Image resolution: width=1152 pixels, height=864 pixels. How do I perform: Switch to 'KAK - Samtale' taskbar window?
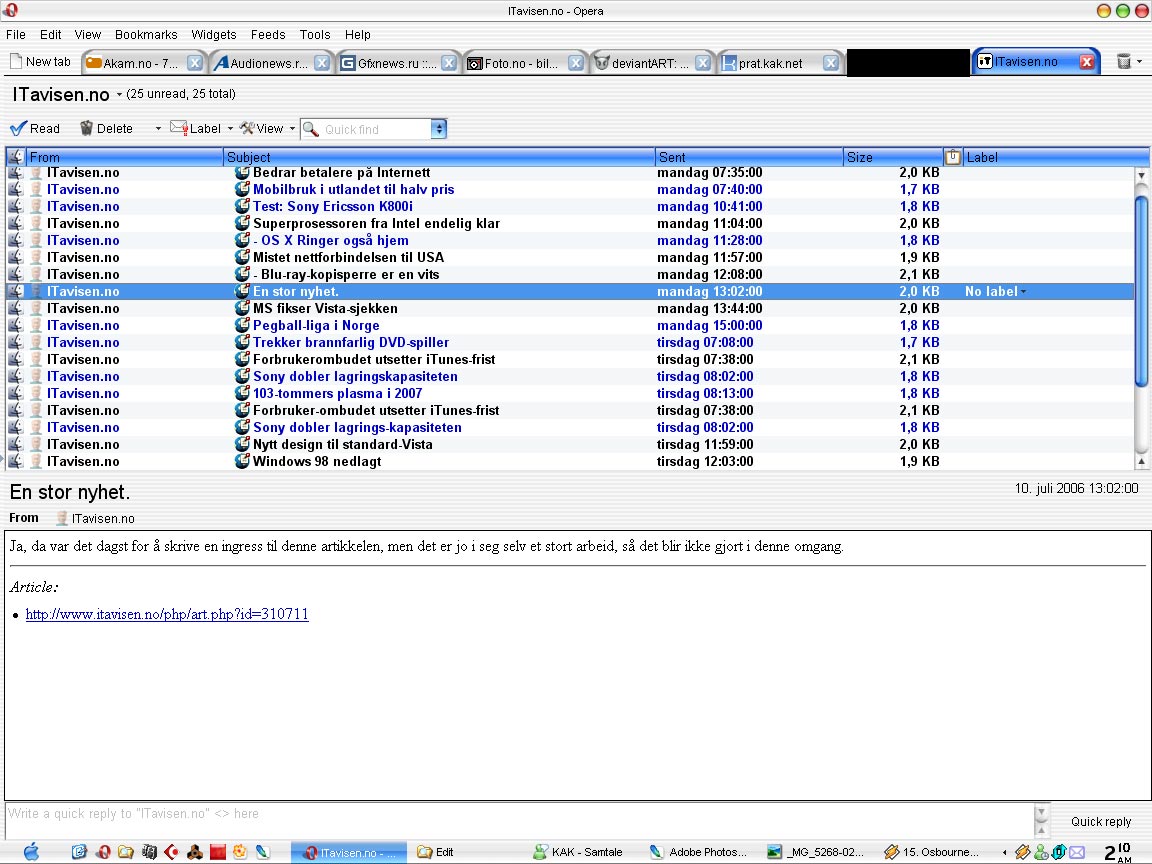(578, 852)
